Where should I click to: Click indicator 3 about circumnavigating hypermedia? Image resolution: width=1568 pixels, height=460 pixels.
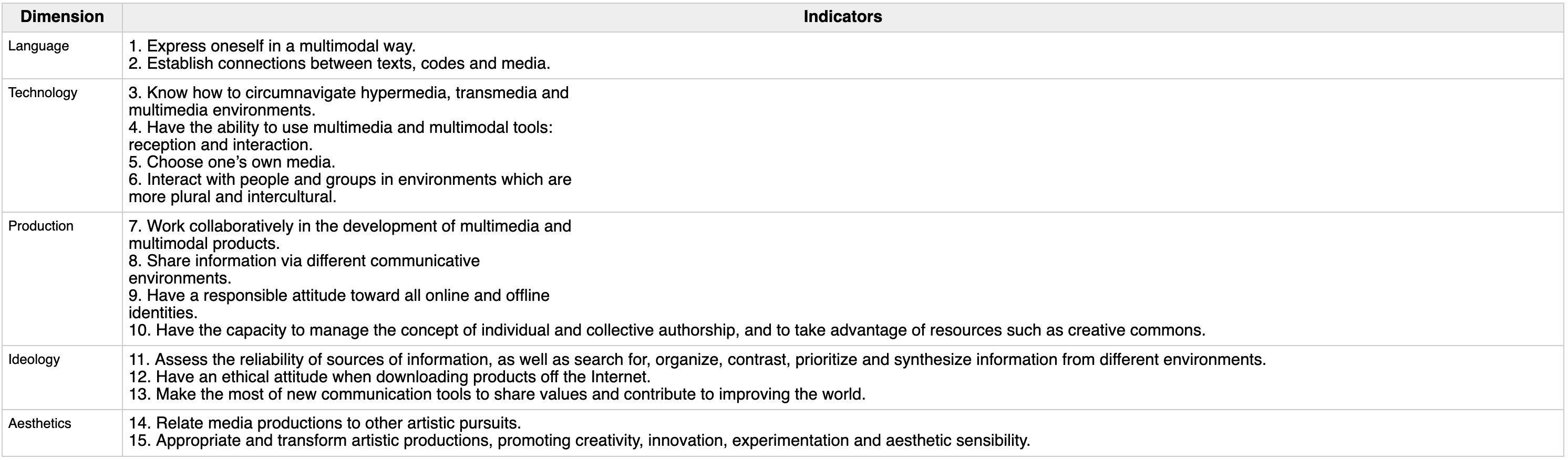point(348,93)
